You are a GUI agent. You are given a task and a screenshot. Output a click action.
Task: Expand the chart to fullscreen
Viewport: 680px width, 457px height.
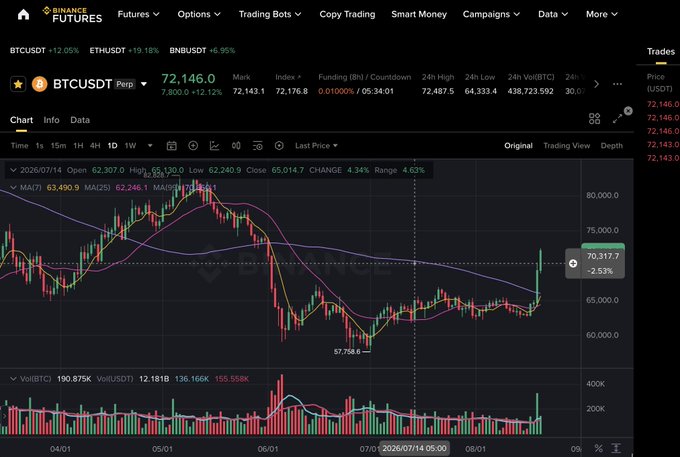click(x=617, y=119)
